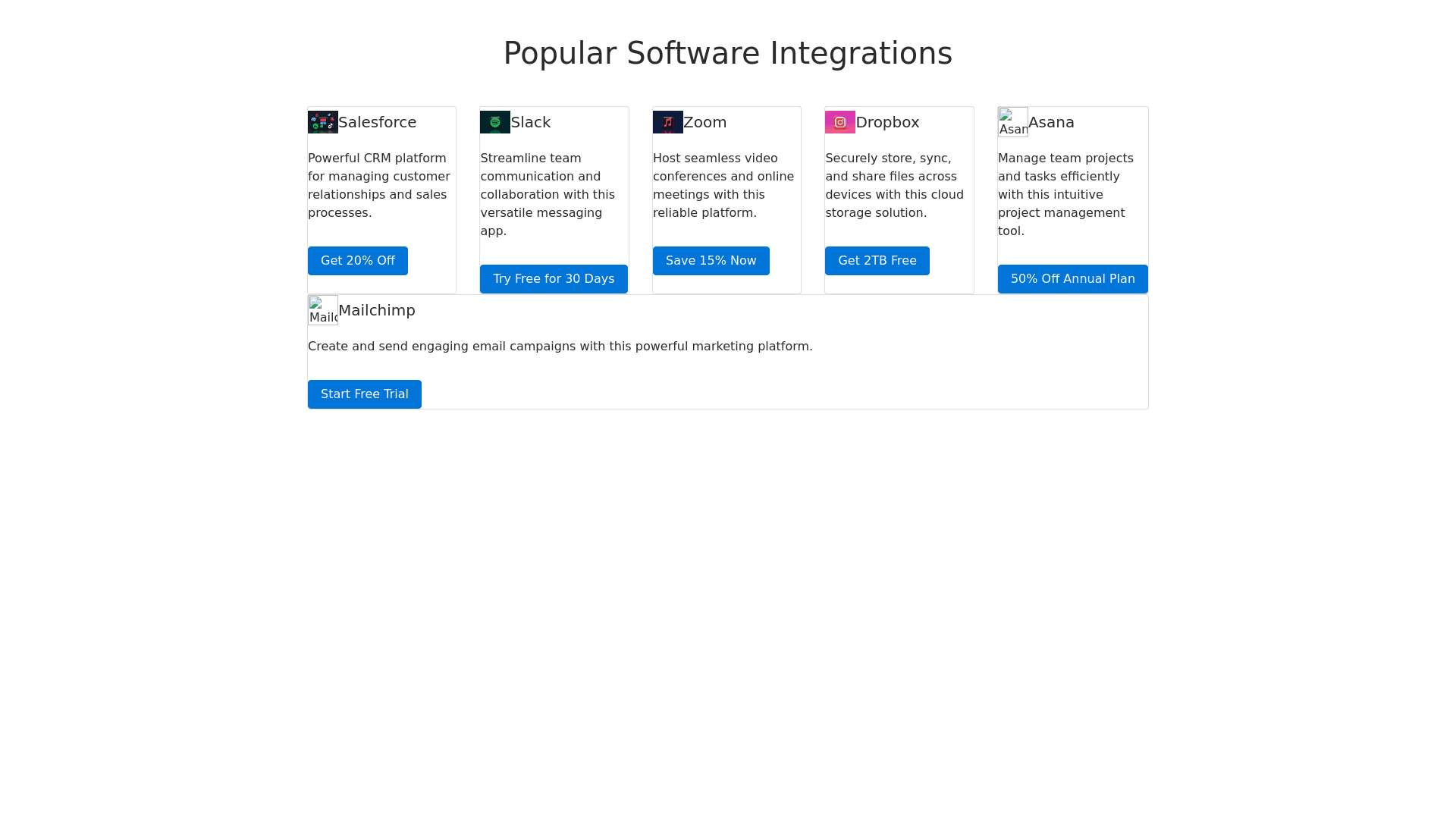The height and width of the screenshot is (819, 1456).
Task: Click the broken Asana image icon
Action: 1013,122
